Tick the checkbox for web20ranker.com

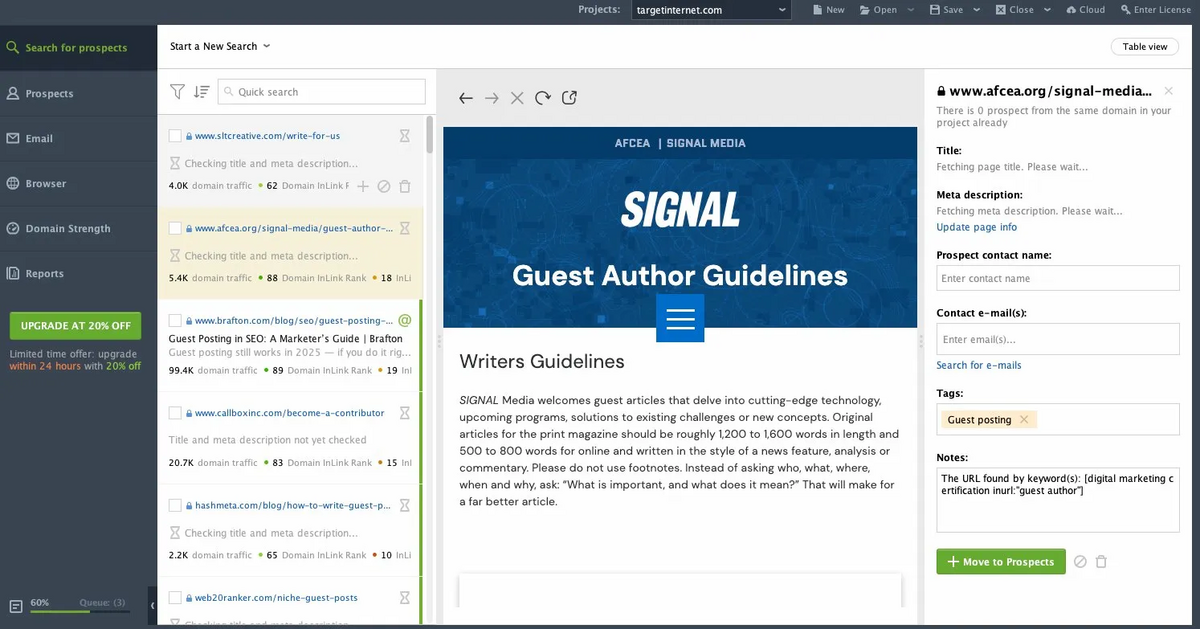coord(175,598)
